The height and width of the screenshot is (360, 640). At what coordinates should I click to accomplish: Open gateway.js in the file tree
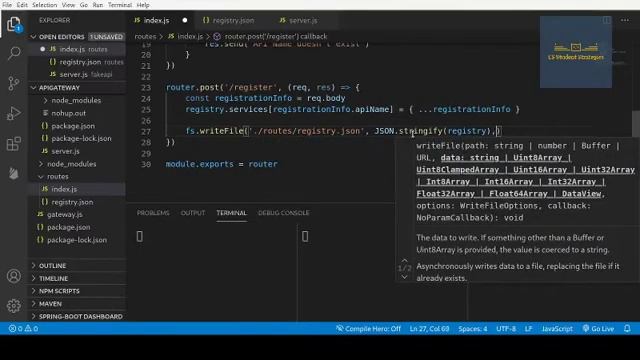pyautogui.click(x=64, y=215)
